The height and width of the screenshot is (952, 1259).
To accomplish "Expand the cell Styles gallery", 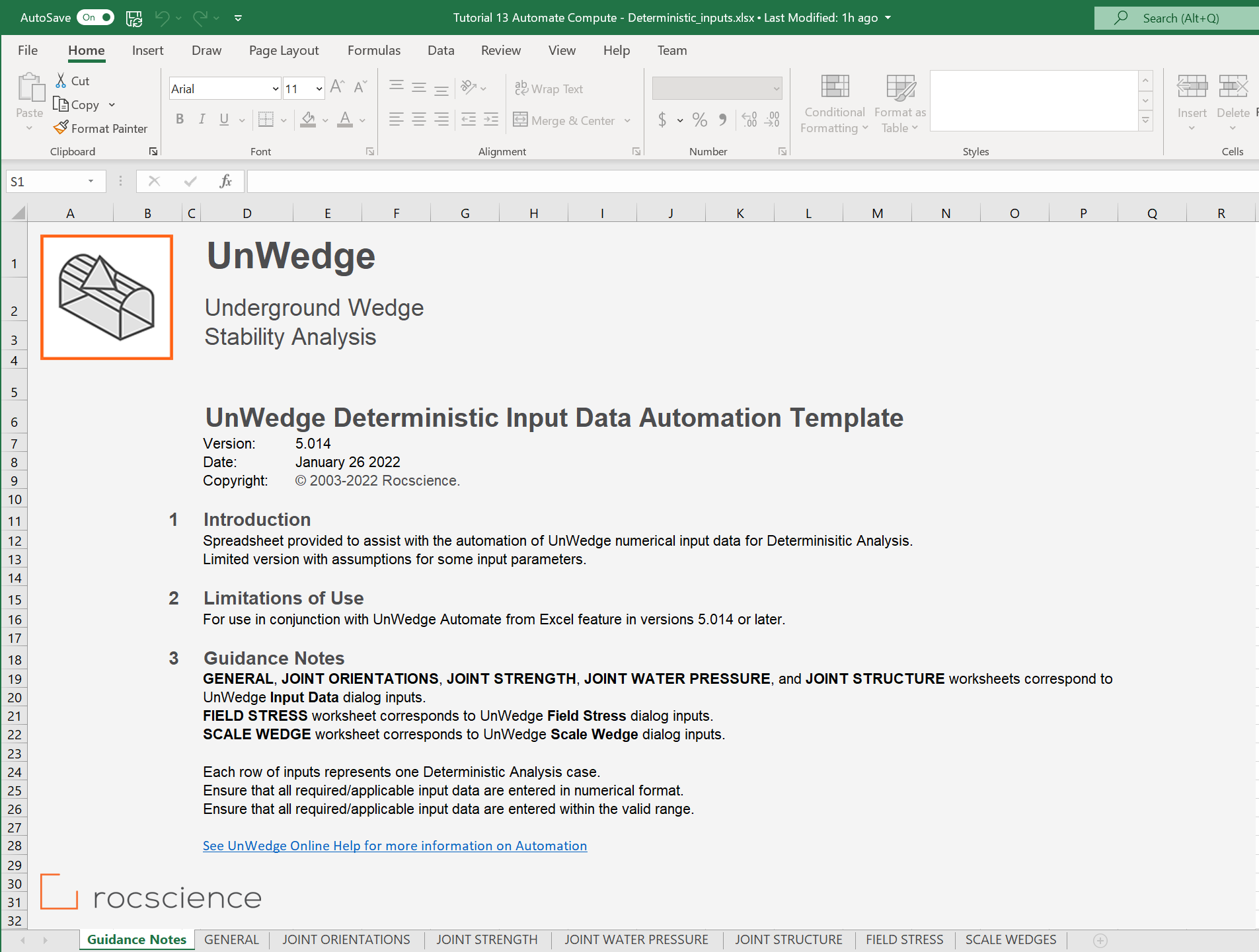I will (1146, 121).
